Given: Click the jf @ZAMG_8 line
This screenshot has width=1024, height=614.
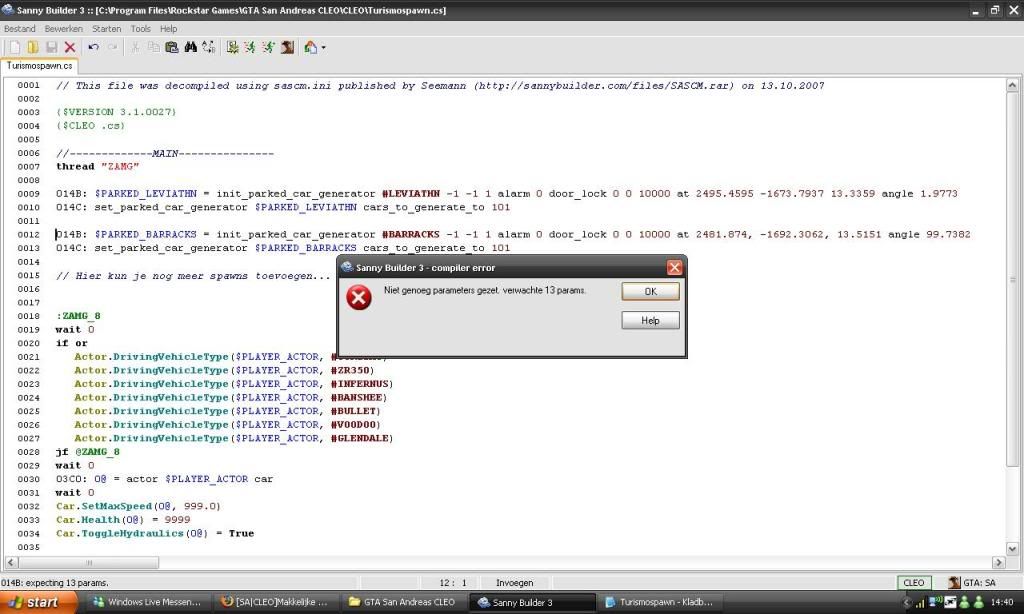Looking at the screenshot, I should click(88, 452).
